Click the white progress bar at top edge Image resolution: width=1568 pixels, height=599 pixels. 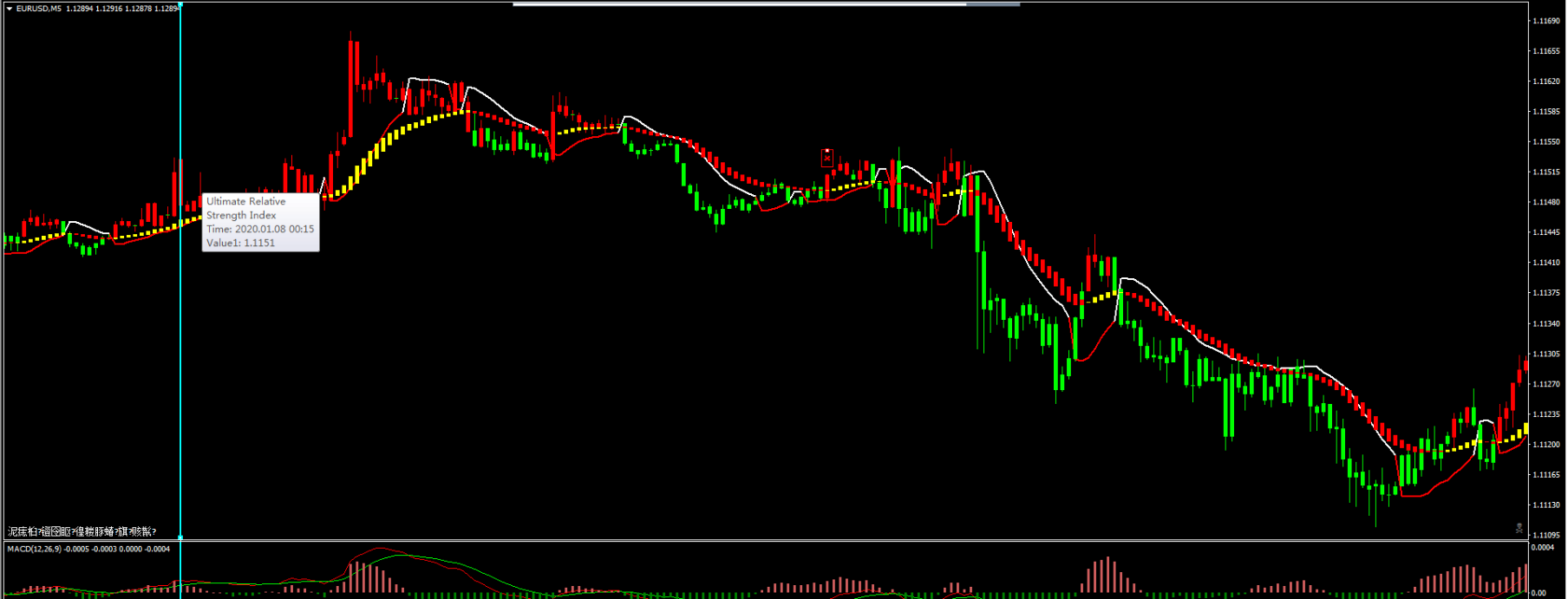coord(739,4)
